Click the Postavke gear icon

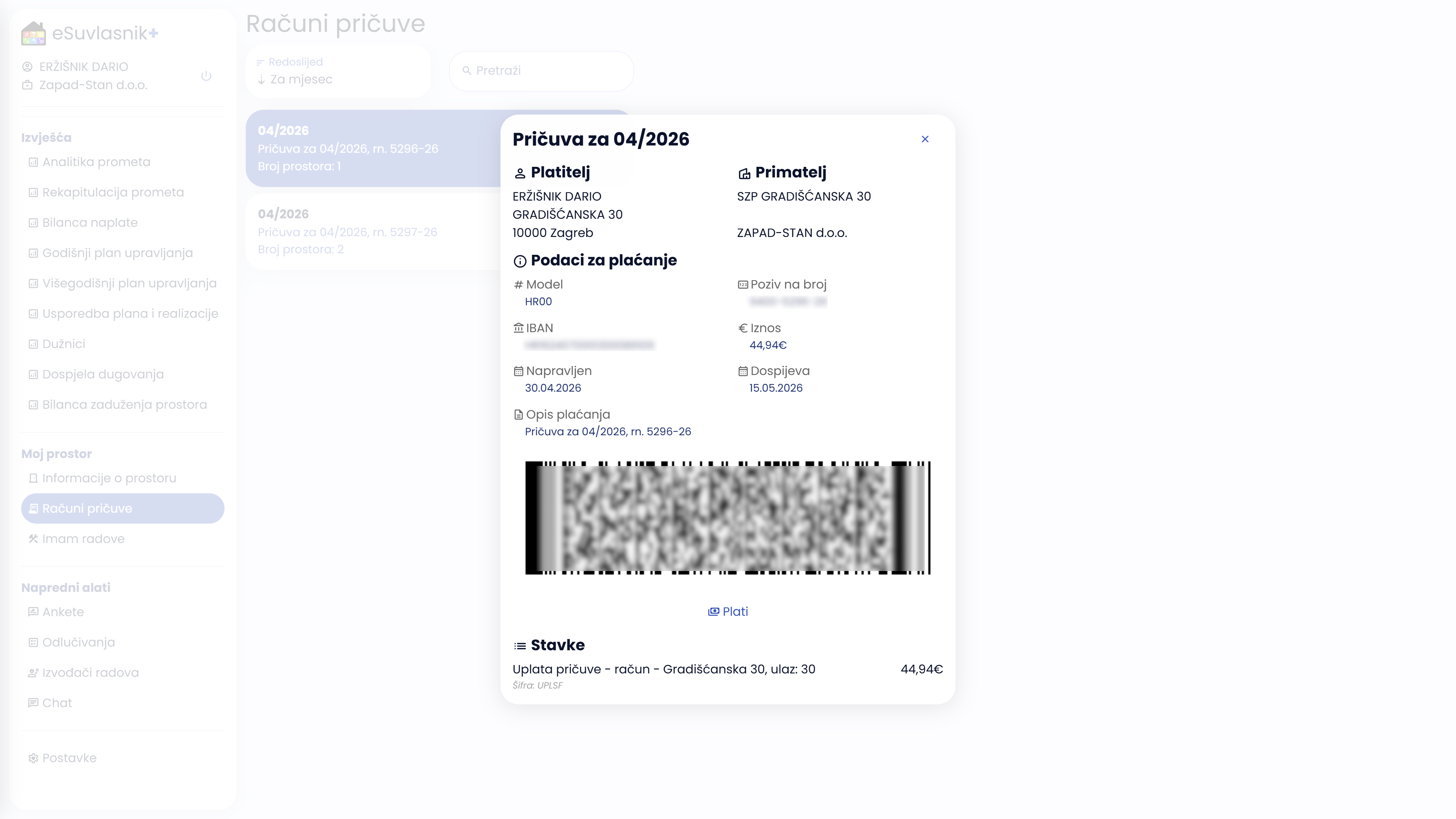[x=33, y=758]
